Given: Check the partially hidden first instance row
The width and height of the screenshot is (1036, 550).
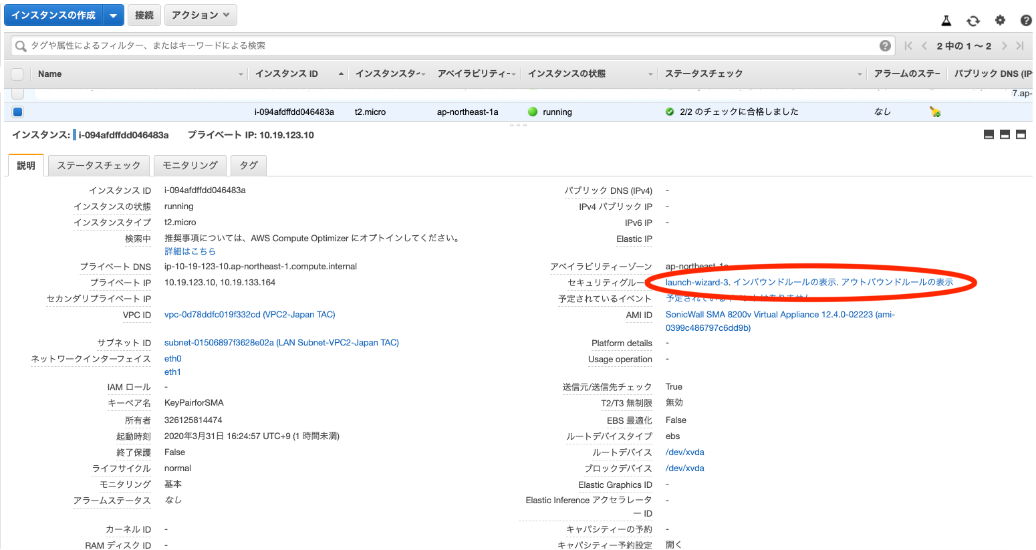Looking at the screenshot, I should (17, 93).
